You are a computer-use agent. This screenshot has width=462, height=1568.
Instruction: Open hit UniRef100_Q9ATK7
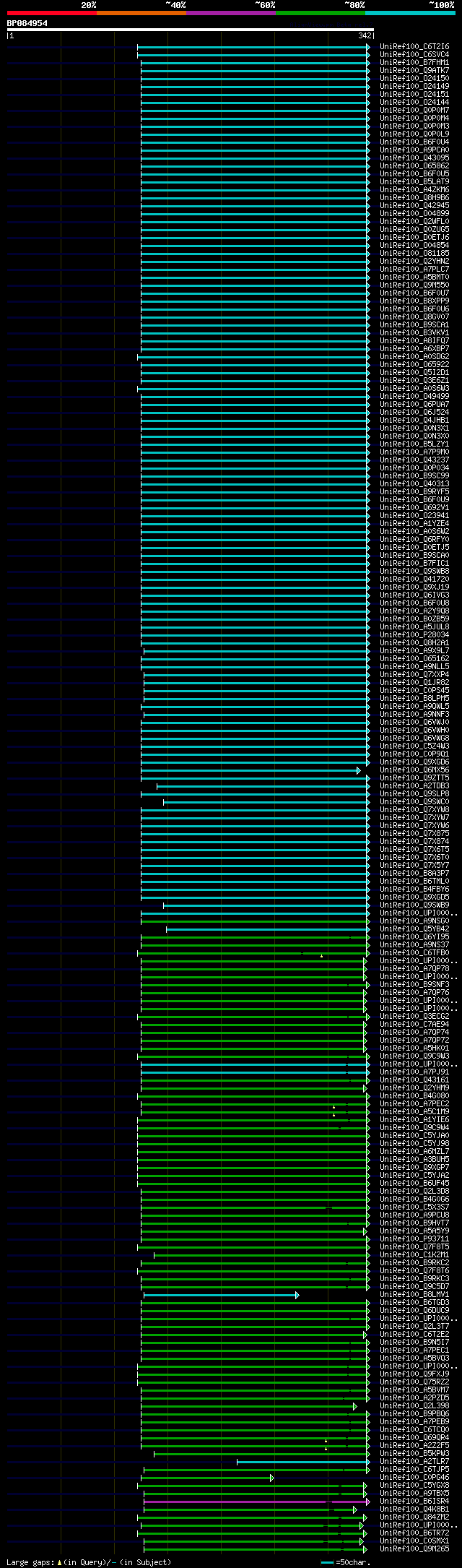click(x=414, y=71)
